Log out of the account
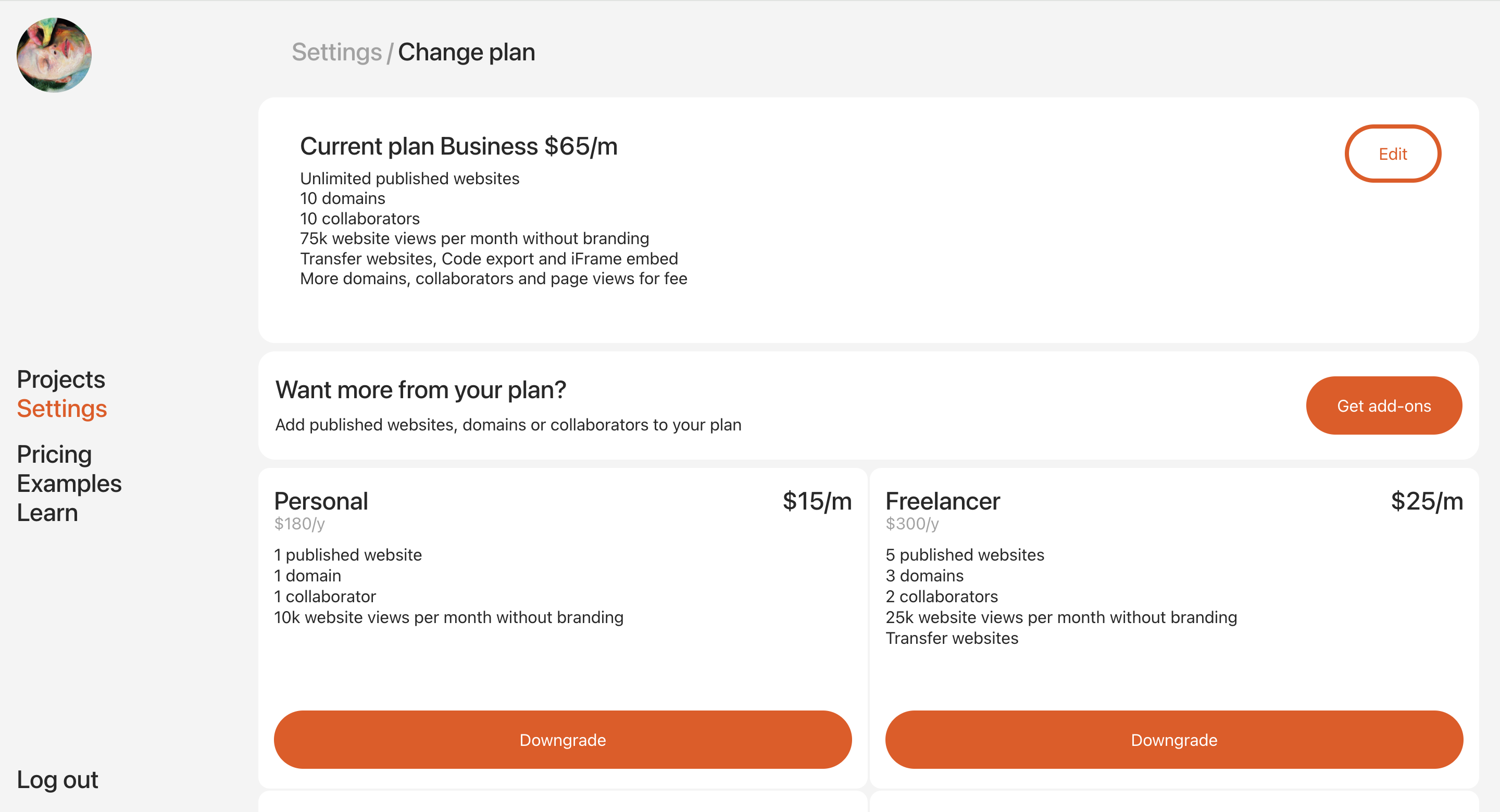The image size is (1500, 812). 57,780
